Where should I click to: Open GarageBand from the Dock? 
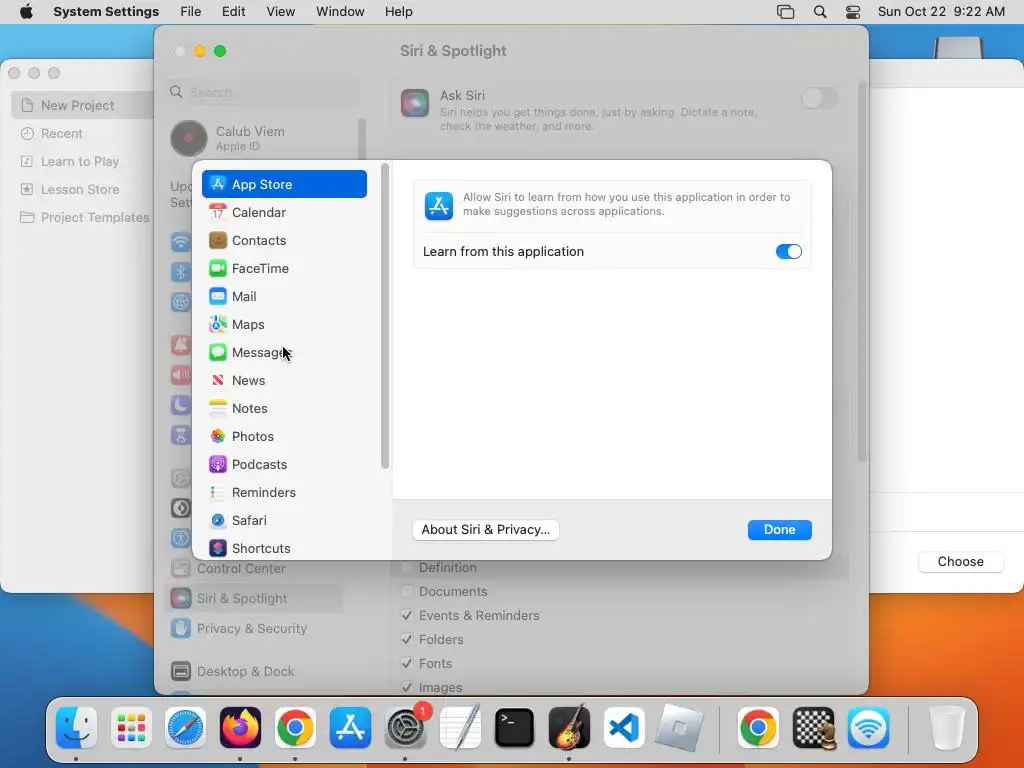coord(569,728)
